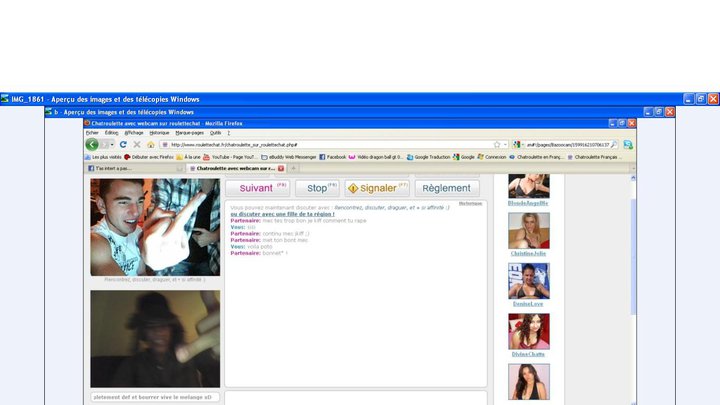Open the YouTube bookmark in bookmarks bar
This screenshot has height=405, width=720.
point(230,157)
